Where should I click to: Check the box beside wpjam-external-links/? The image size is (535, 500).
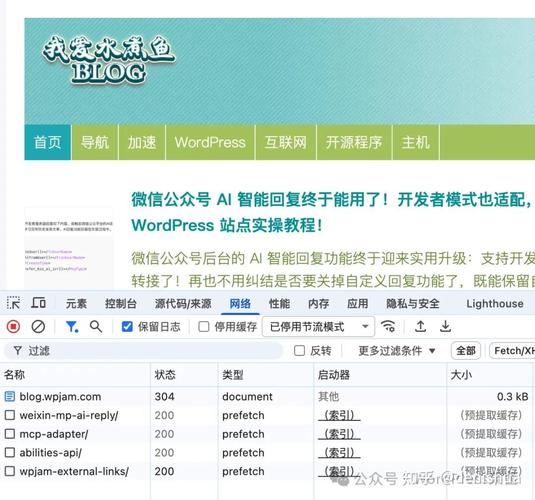click(10, 471)
